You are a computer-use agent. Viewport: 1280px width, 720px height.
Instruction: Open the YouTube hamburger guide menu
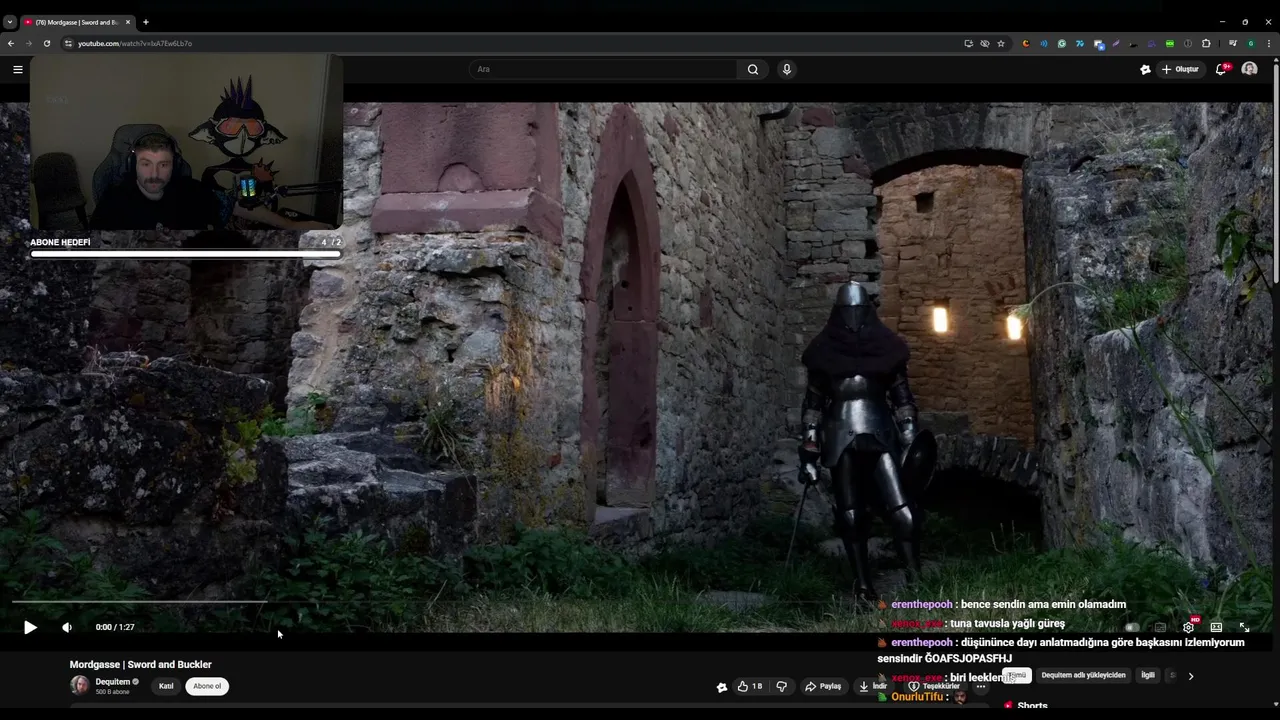[17, 69]
